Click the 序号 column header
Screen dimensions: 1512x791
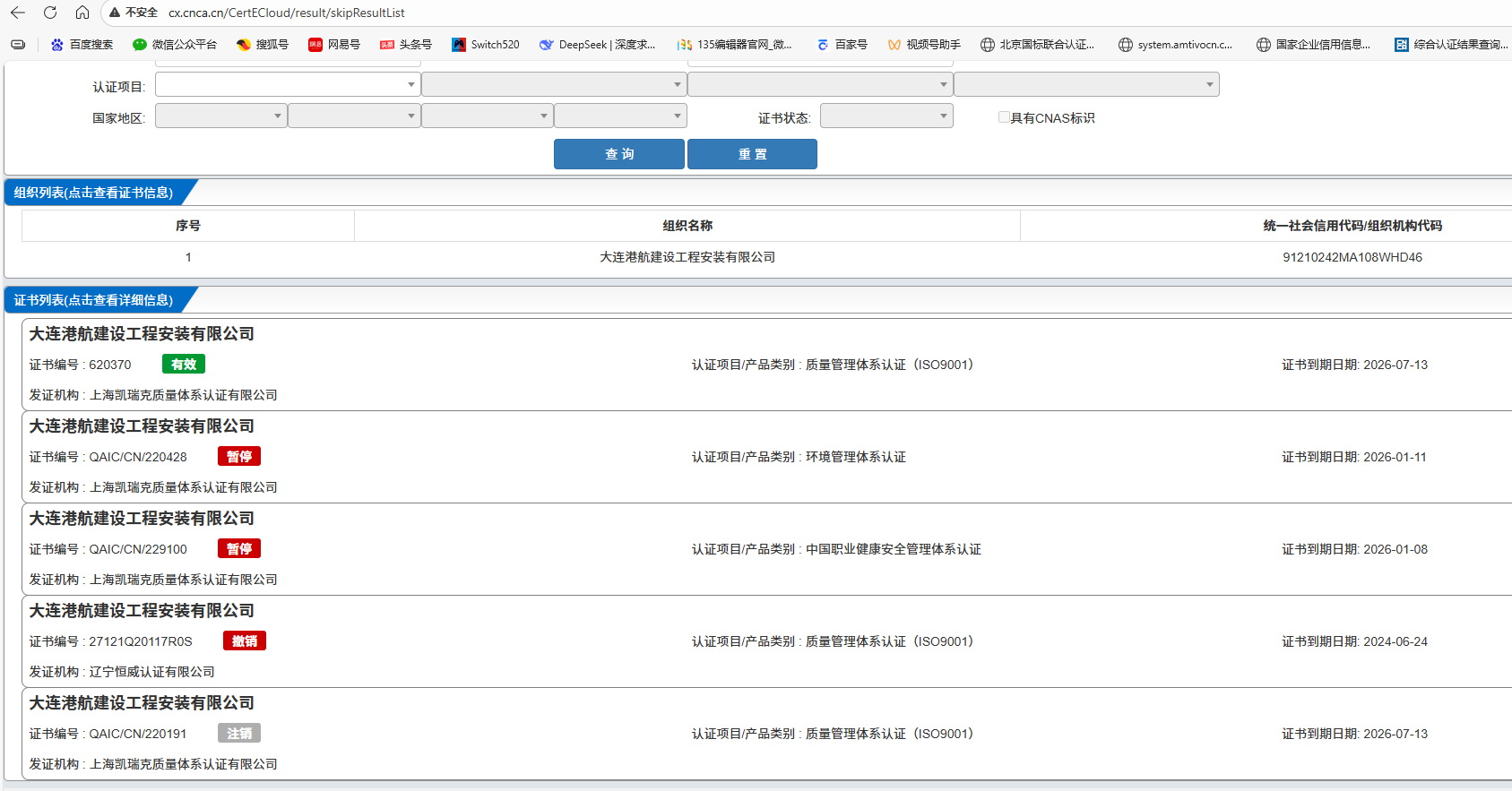point(188,226)
